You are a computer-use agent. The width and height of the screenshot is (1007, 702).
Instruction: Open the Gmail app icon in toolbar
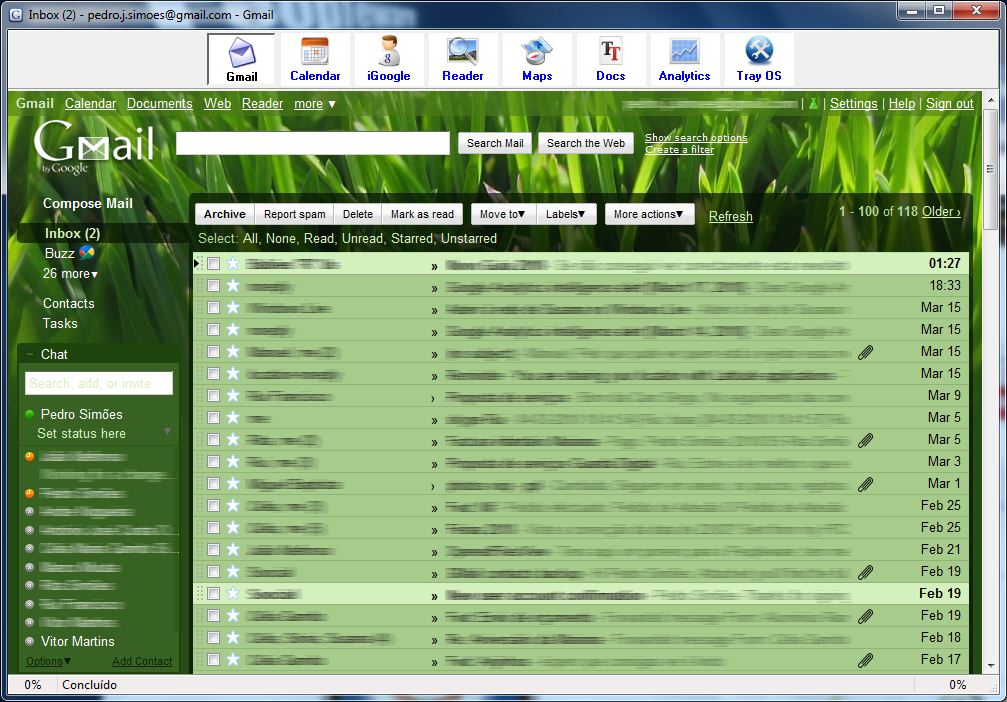[241, 52]
